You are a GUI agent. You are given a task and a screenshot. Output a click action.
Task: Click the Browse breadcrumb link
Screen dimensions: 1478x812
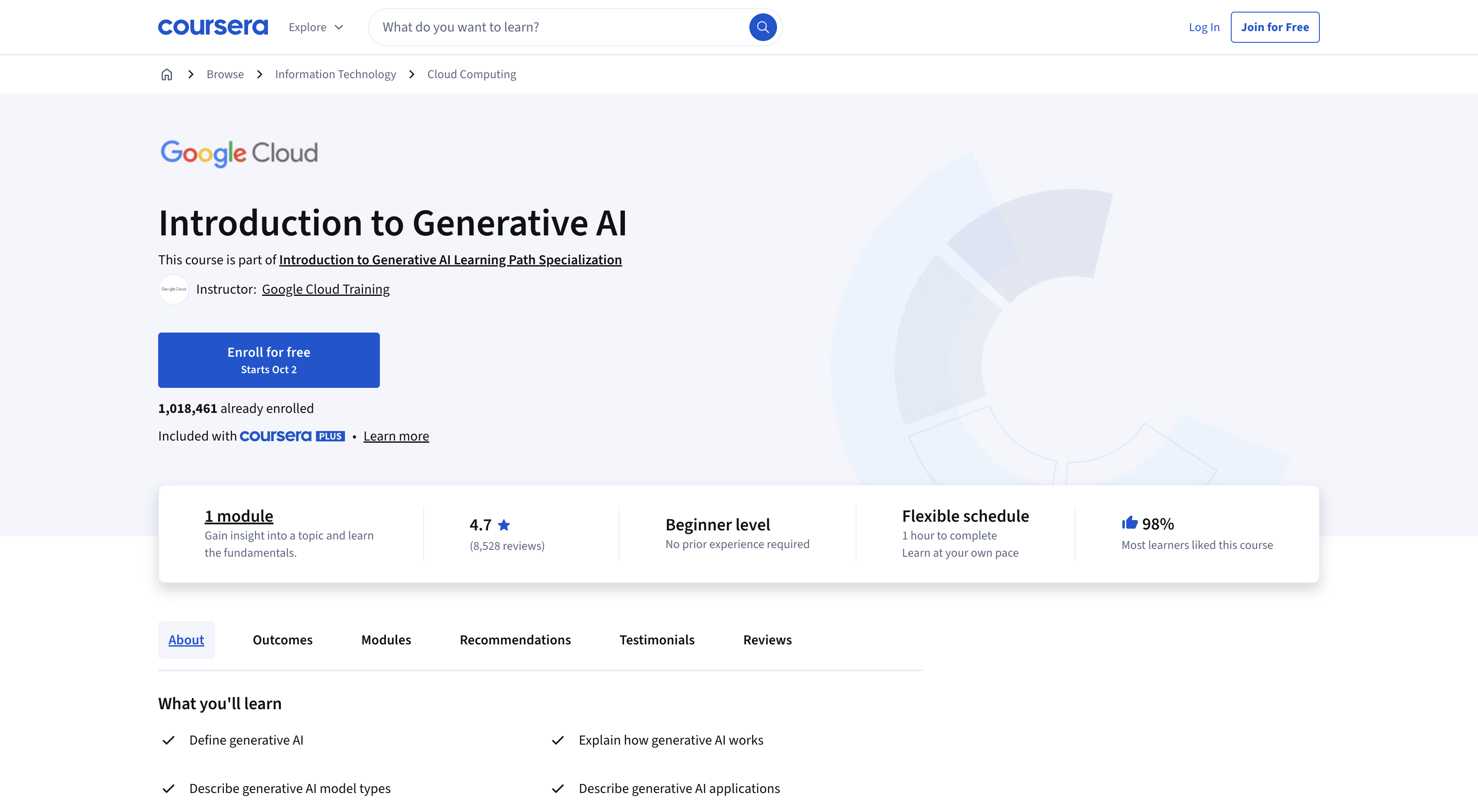click(x=225, y=75)
